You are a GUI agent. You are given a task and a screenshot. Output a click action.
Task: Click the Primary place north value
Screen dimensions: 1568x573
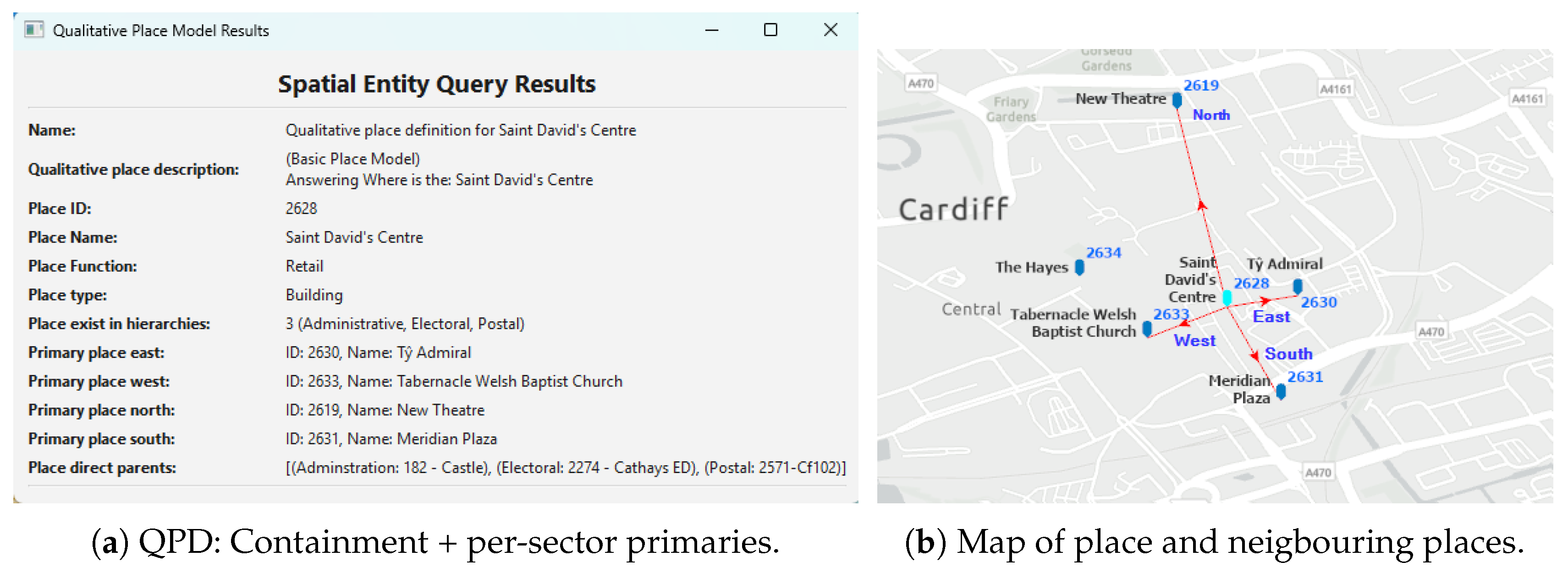385,410
